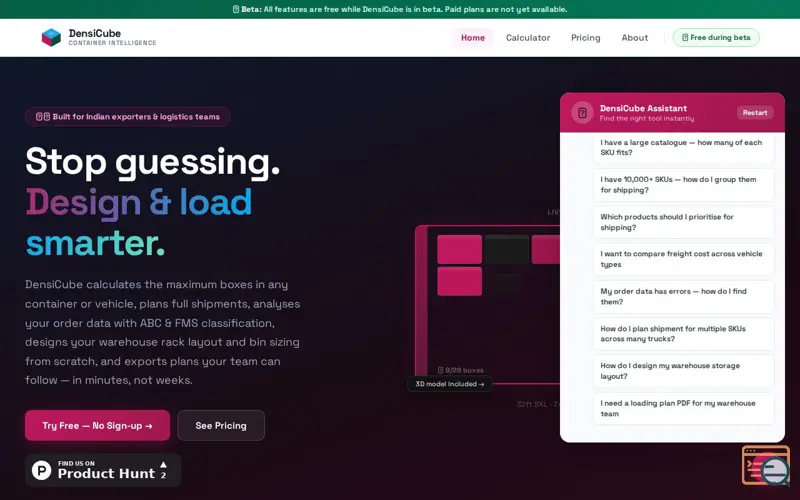
Task: Go to the Calculator nav item
Action: [x=528, y=38]
